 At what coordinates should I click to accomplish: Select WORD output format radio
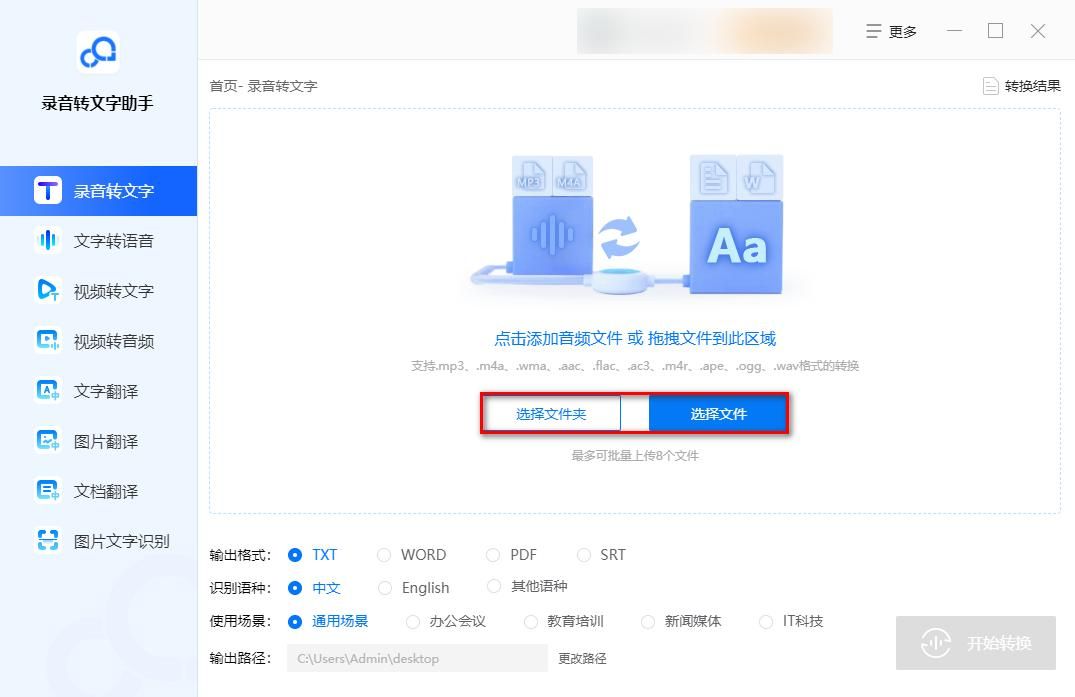(x=384, y=555)
